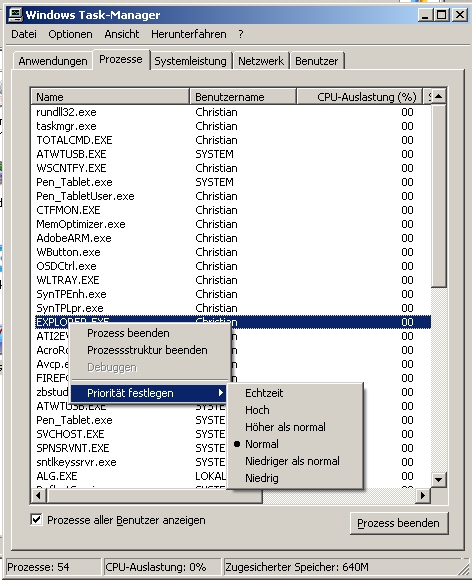Switch to the 'Netzwerk' tab
The width and height of the screenshot is (472, 580).
pyautogui.click(x=261, y=61)
